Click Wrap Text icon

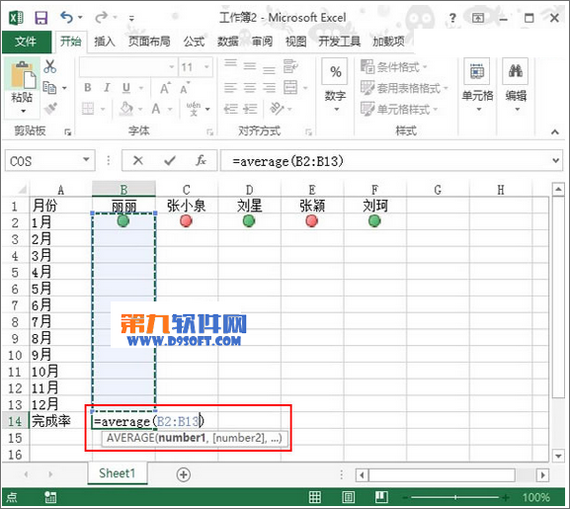291,67
